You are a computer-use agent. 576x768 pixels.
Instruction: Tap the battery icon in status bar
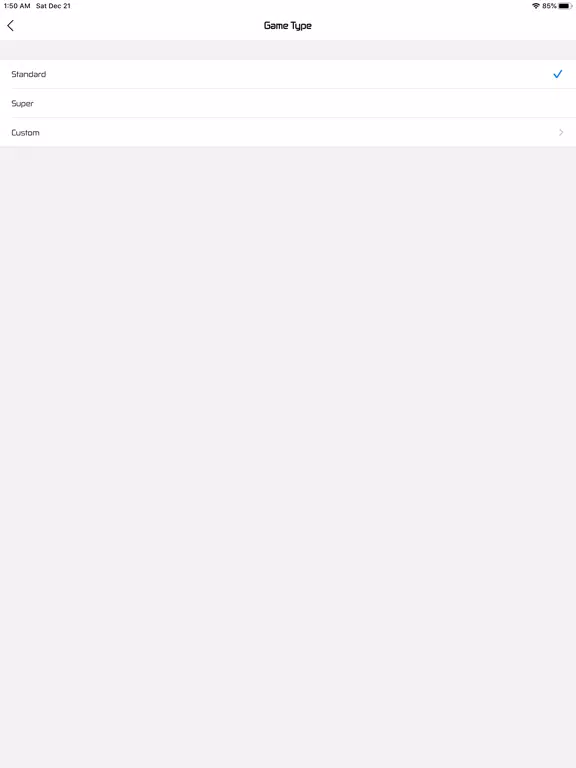pyautogui.click(x=565, y=6)
